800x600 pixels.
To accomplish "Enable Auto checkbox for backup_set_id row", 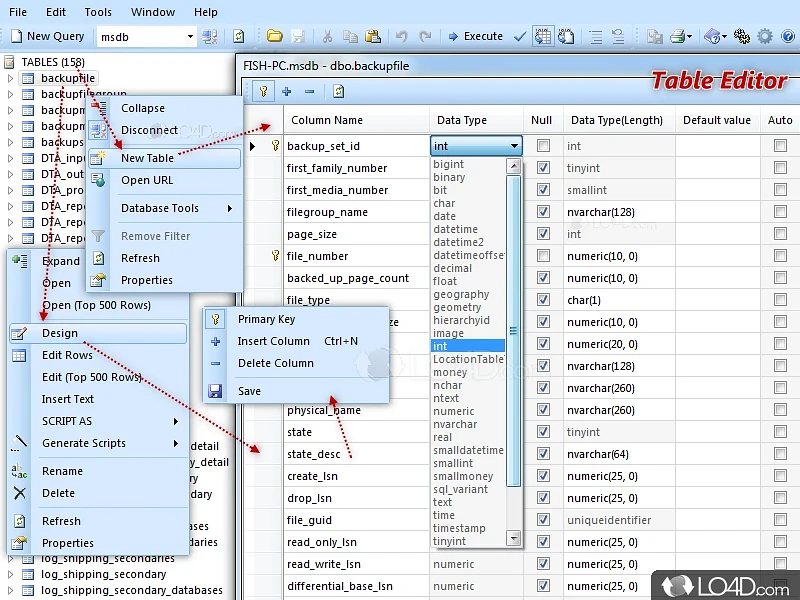I will [x=780, y=146].
